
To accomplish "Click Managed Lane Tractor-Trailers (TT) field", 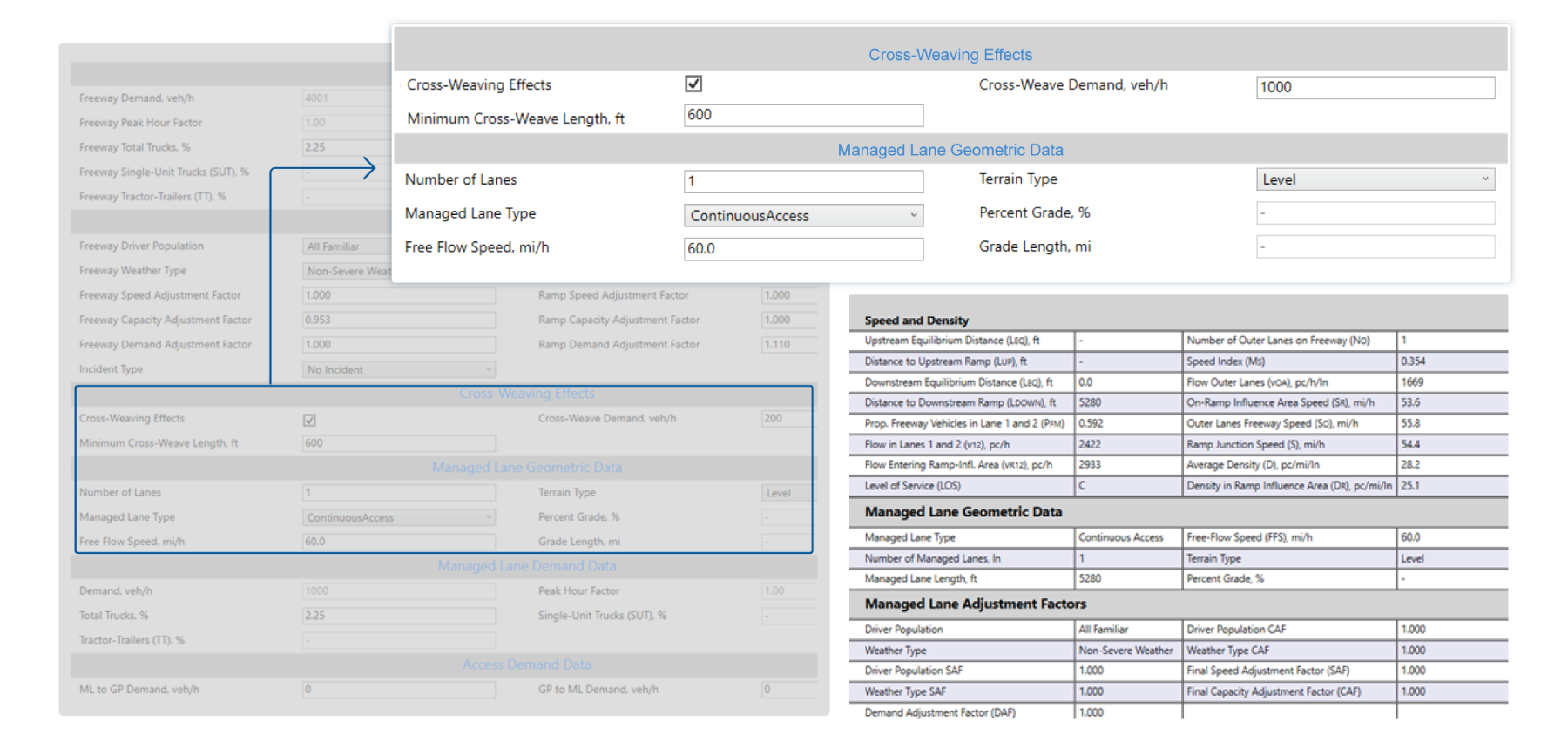I will point(399,640).
